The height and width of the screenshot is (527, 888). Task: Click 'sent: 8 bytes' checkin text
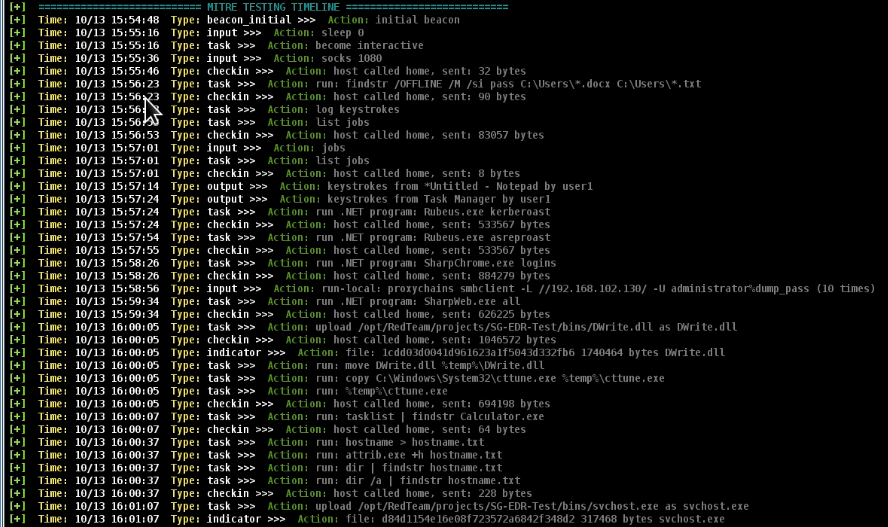coord(481,174)
